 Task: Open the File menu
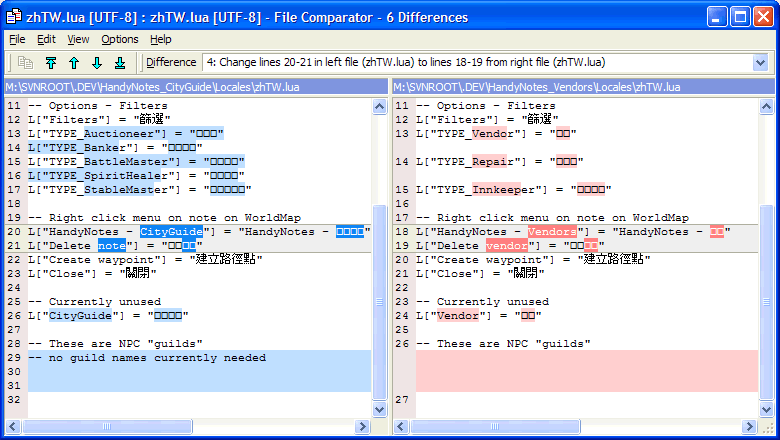coord(17,39)
